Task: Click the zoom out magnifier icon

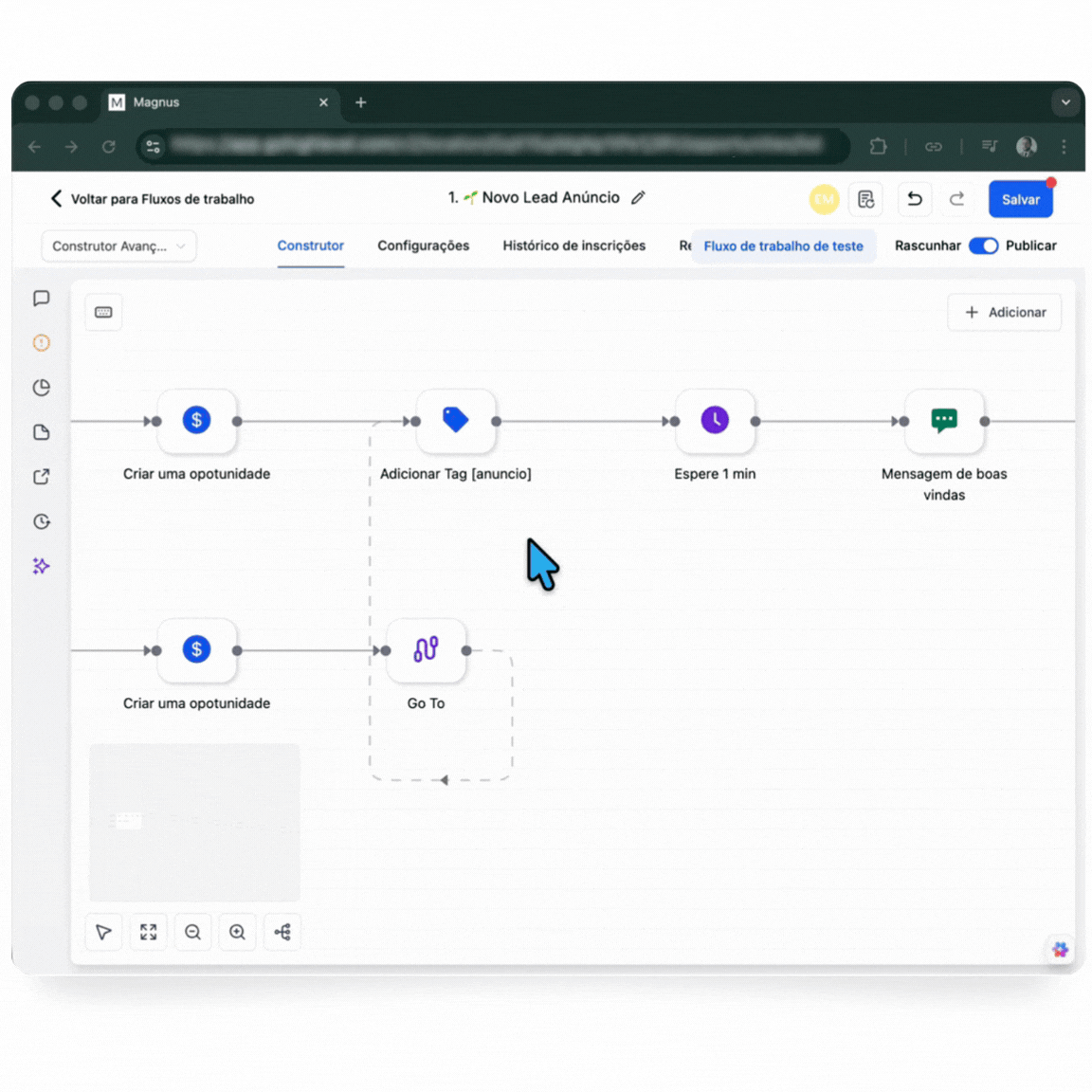Action: (193, 932)
